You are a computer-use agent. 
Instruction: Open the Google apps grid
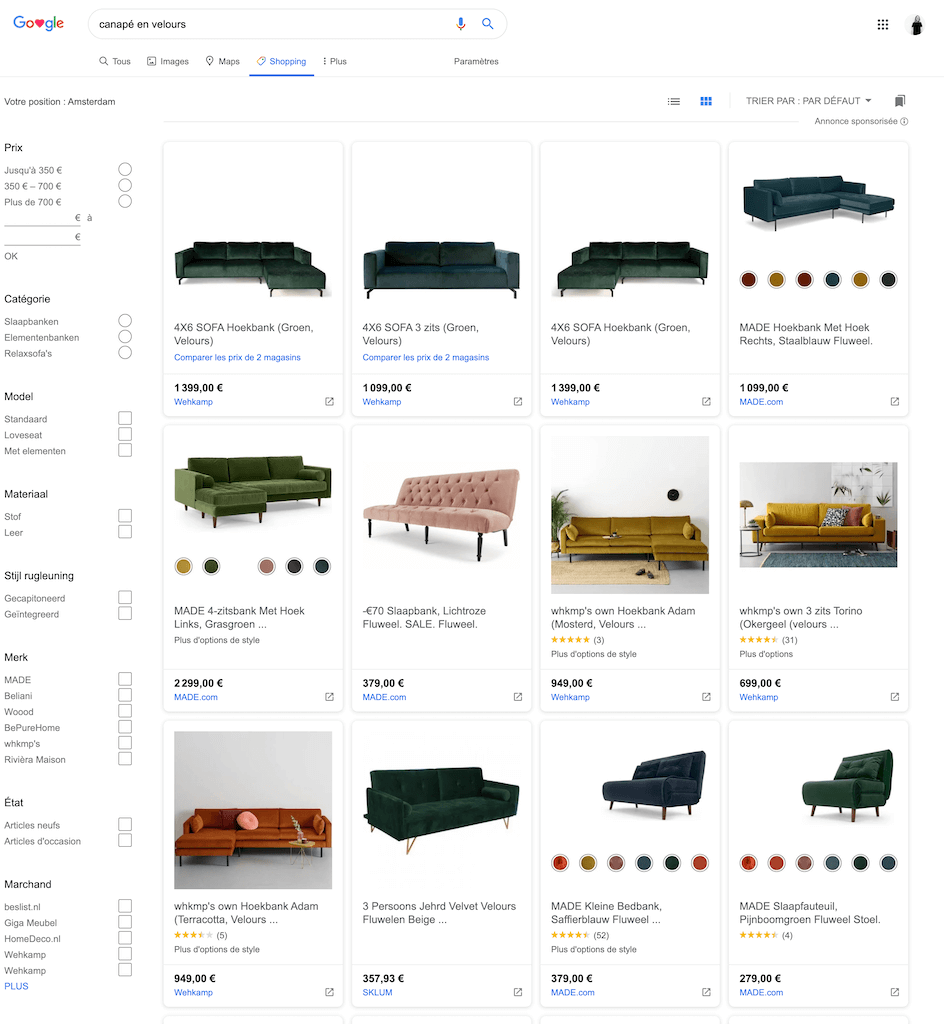883,25
